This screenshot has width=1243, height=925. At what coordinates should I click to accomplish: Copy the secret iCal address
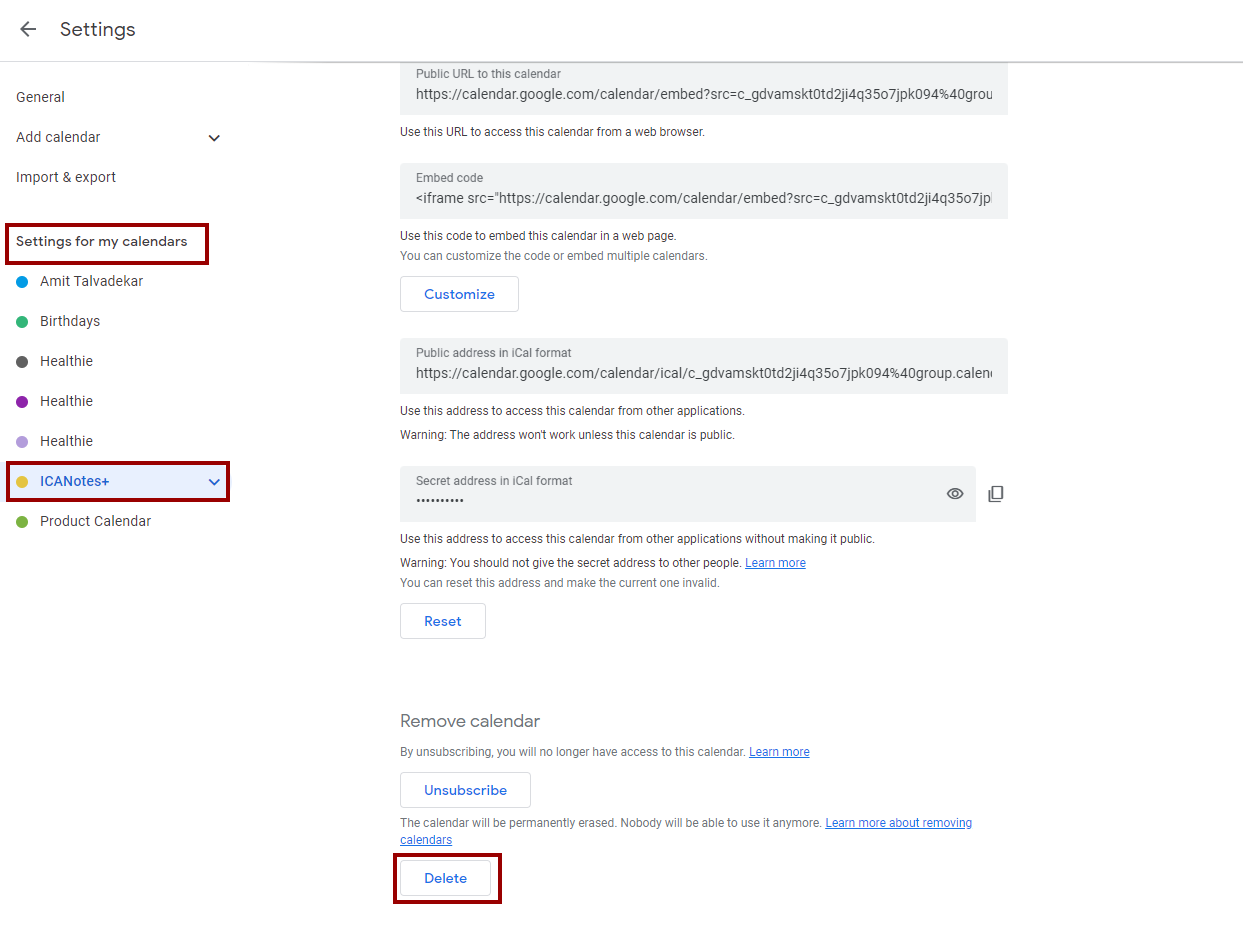click(x=995, y=494)
